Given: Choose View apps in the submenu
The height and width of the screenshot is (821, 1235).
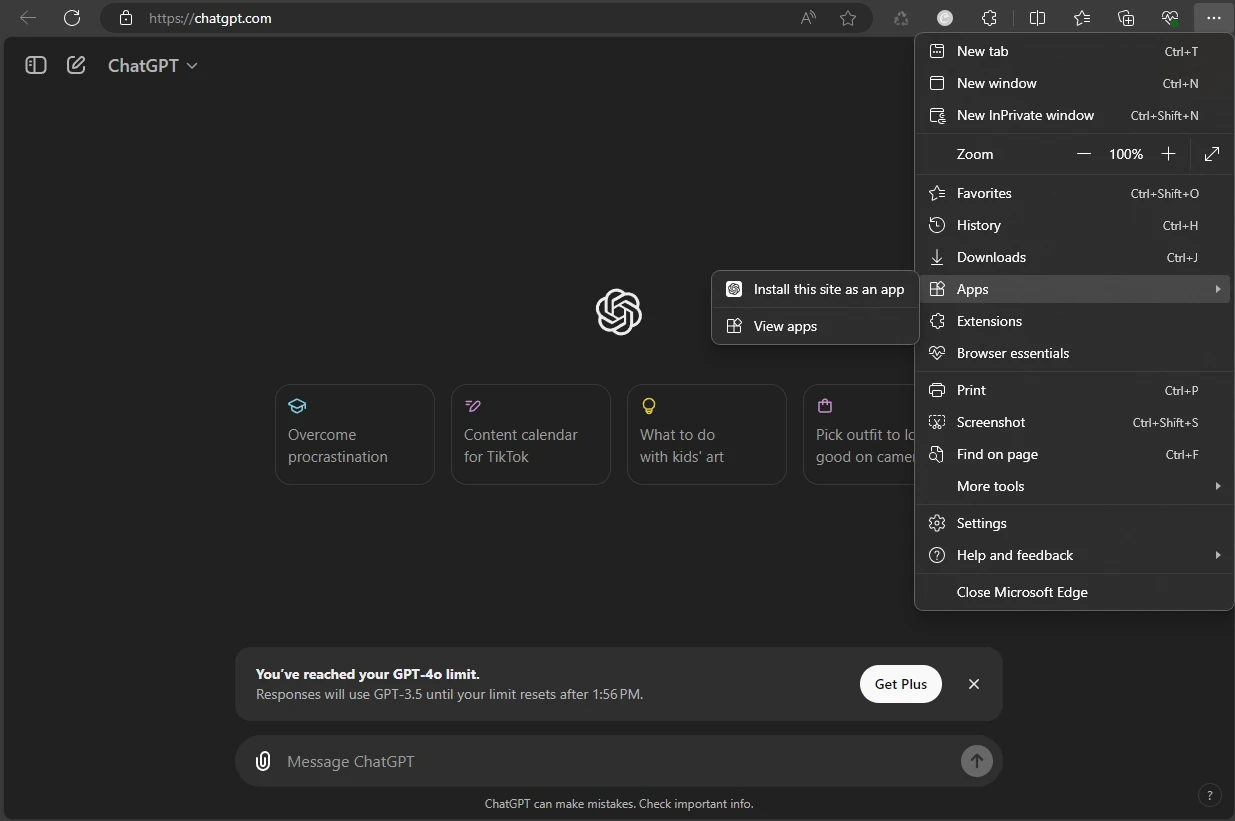Looking at the screenshot, I should [x=815, y=326].
